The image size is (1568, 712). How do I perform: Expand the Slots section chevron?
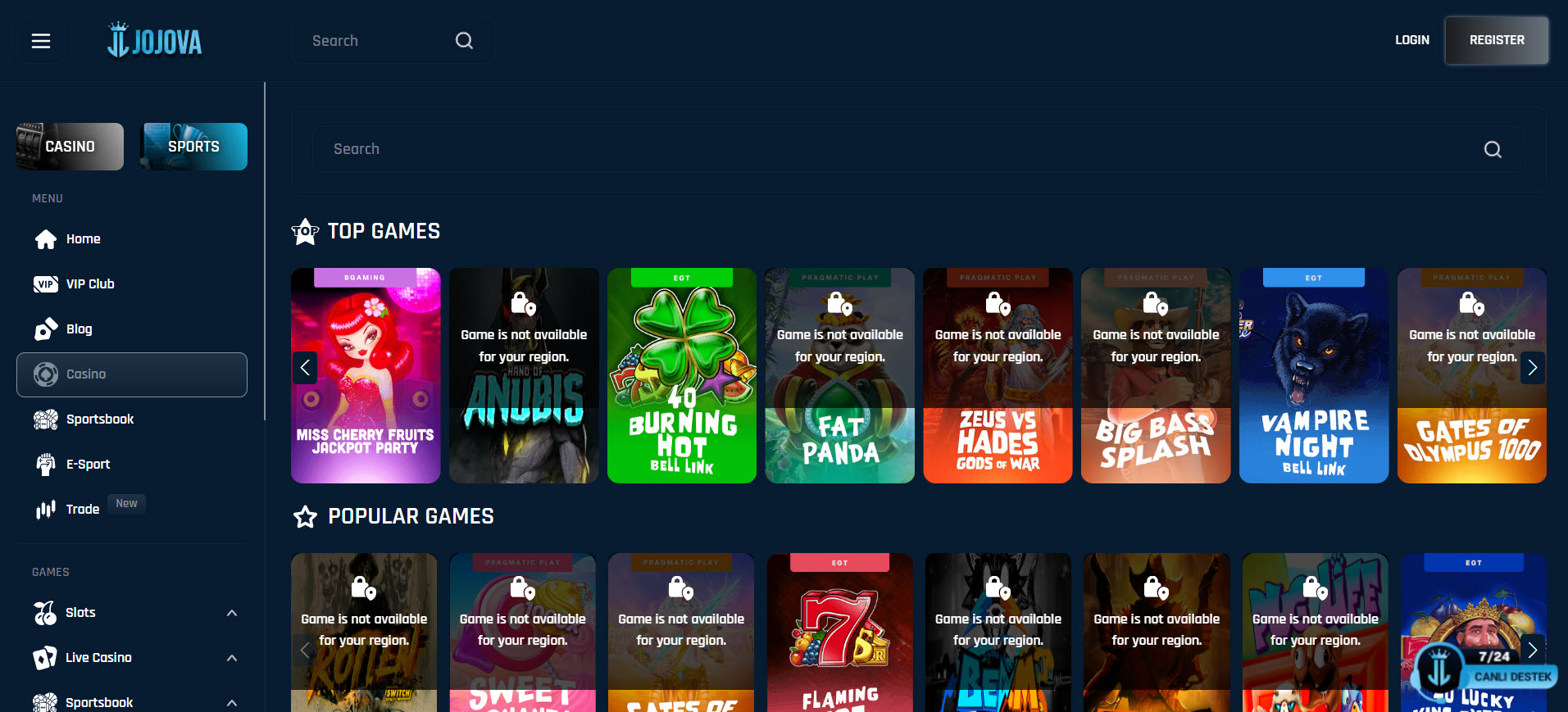point(232,613)
